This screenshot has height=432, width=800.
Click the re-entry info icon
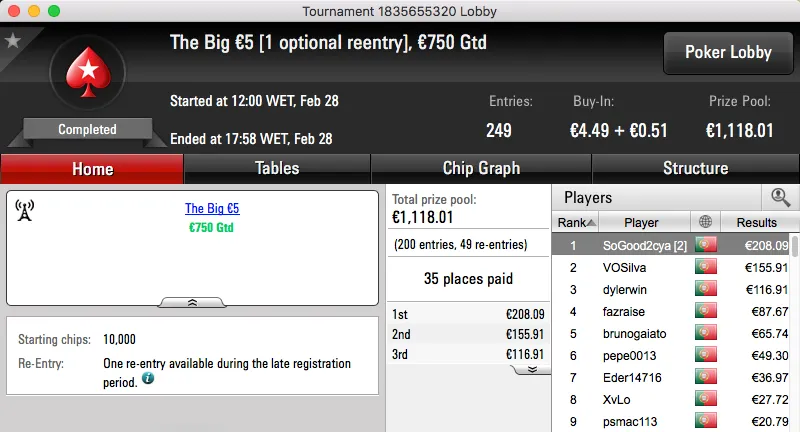pyautogui.click(x=148, y=379)
